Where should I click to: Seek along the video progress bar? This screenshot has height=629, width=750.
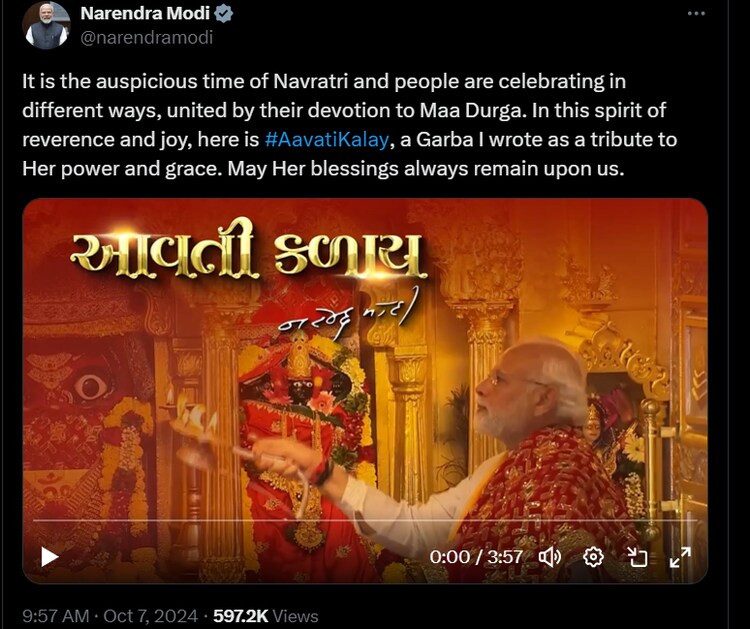[364, 519]
